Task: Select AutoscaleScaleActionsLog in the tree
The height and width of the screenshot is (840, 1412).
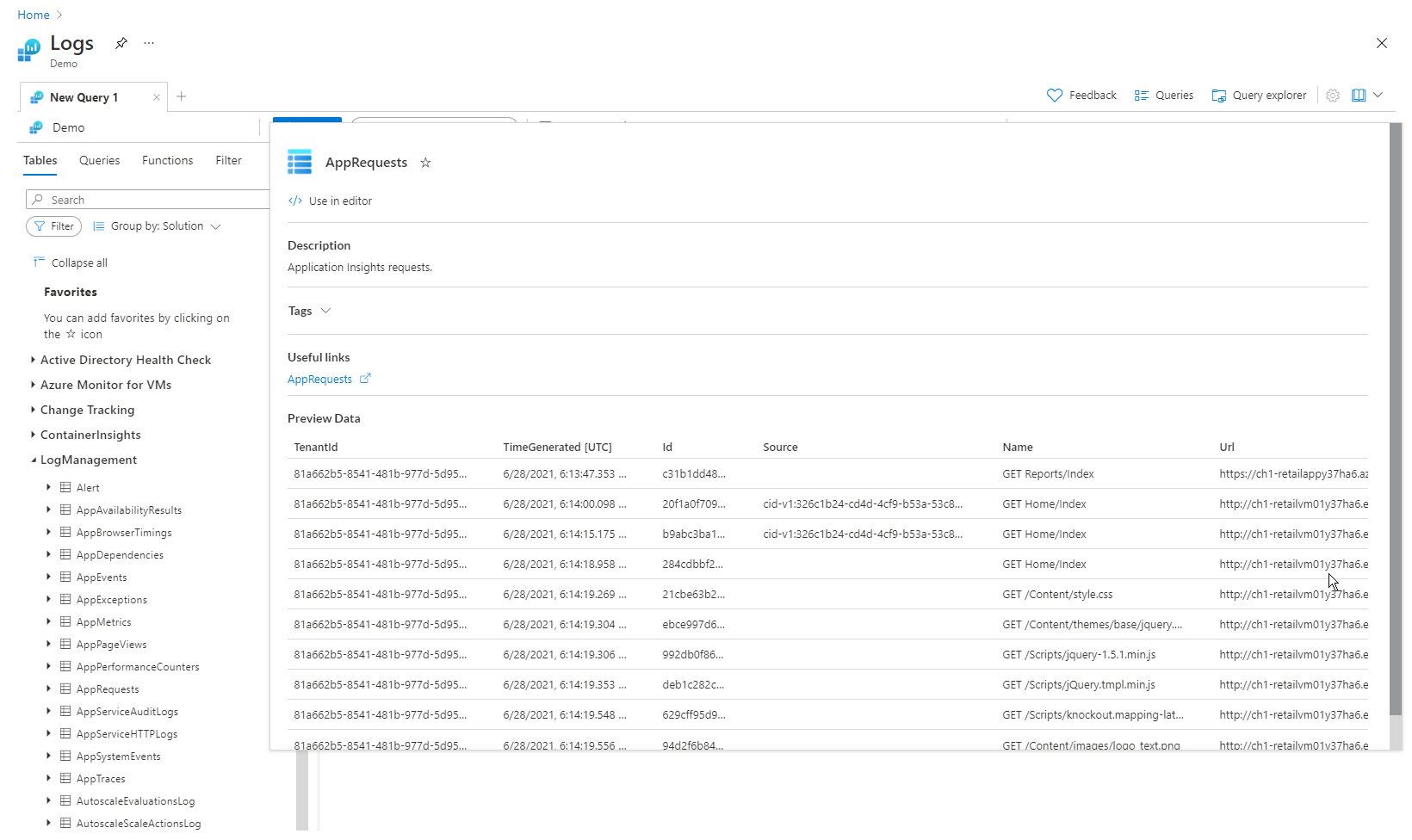Action: (139, 824)
